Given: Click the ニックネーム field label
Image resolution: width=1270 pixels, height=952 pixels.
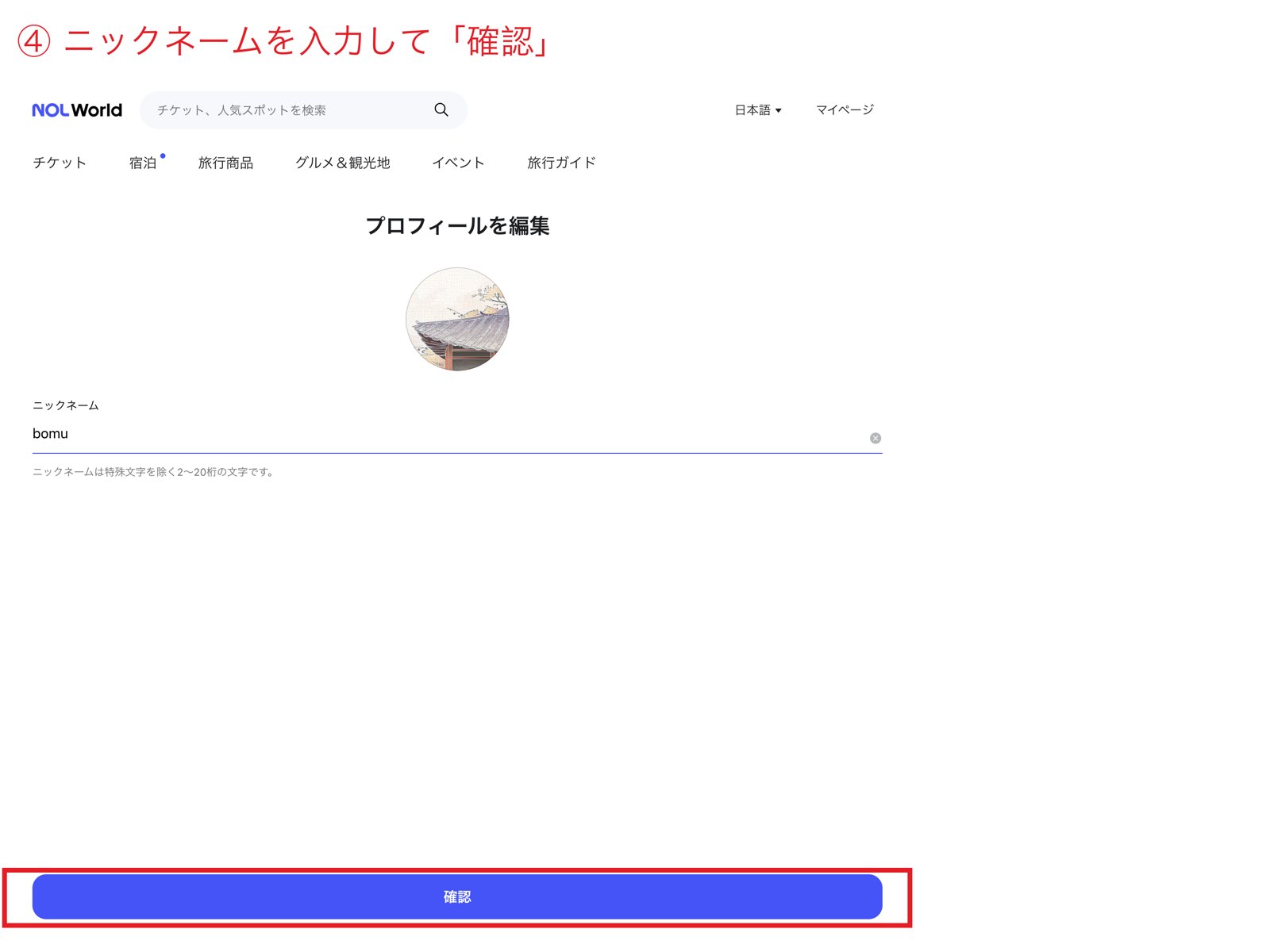Looking at the screenshot, I should [66, 405].
